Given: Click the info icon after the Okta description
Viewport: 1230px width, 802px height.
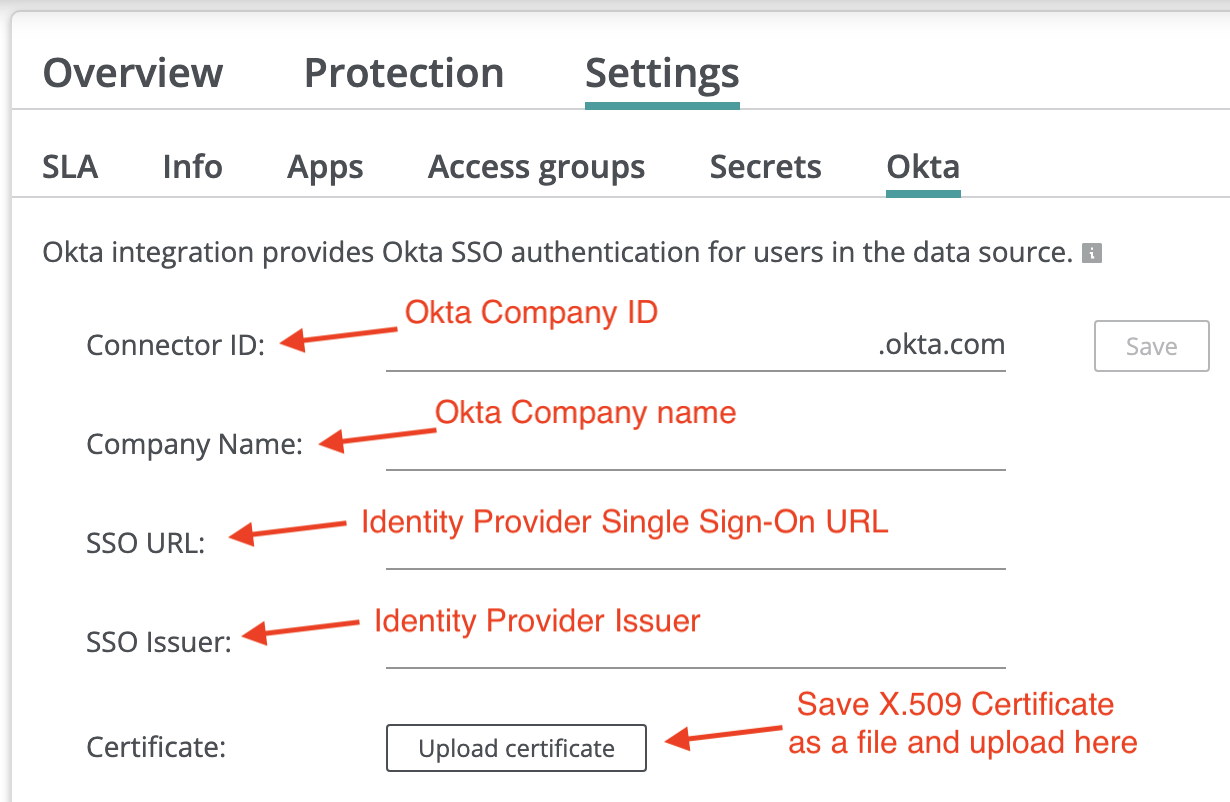Looking at the screenshot, I should point(1093,254).
